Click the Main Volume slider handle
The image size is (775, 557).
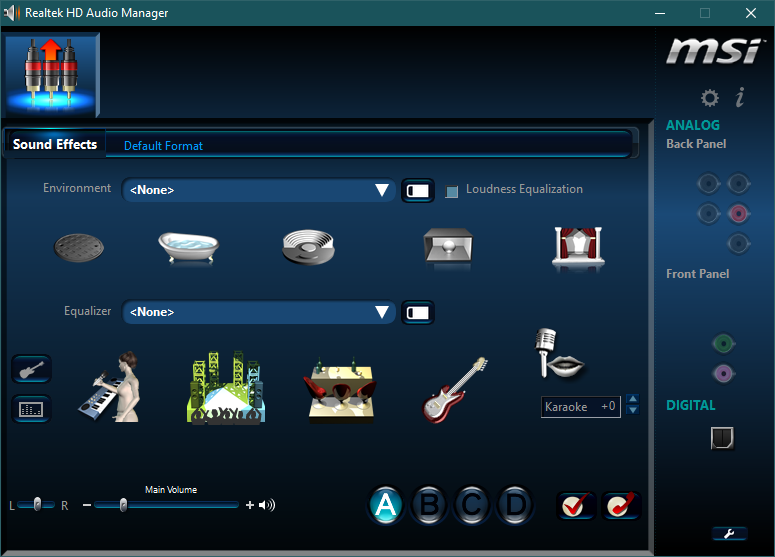click(124, 505)
